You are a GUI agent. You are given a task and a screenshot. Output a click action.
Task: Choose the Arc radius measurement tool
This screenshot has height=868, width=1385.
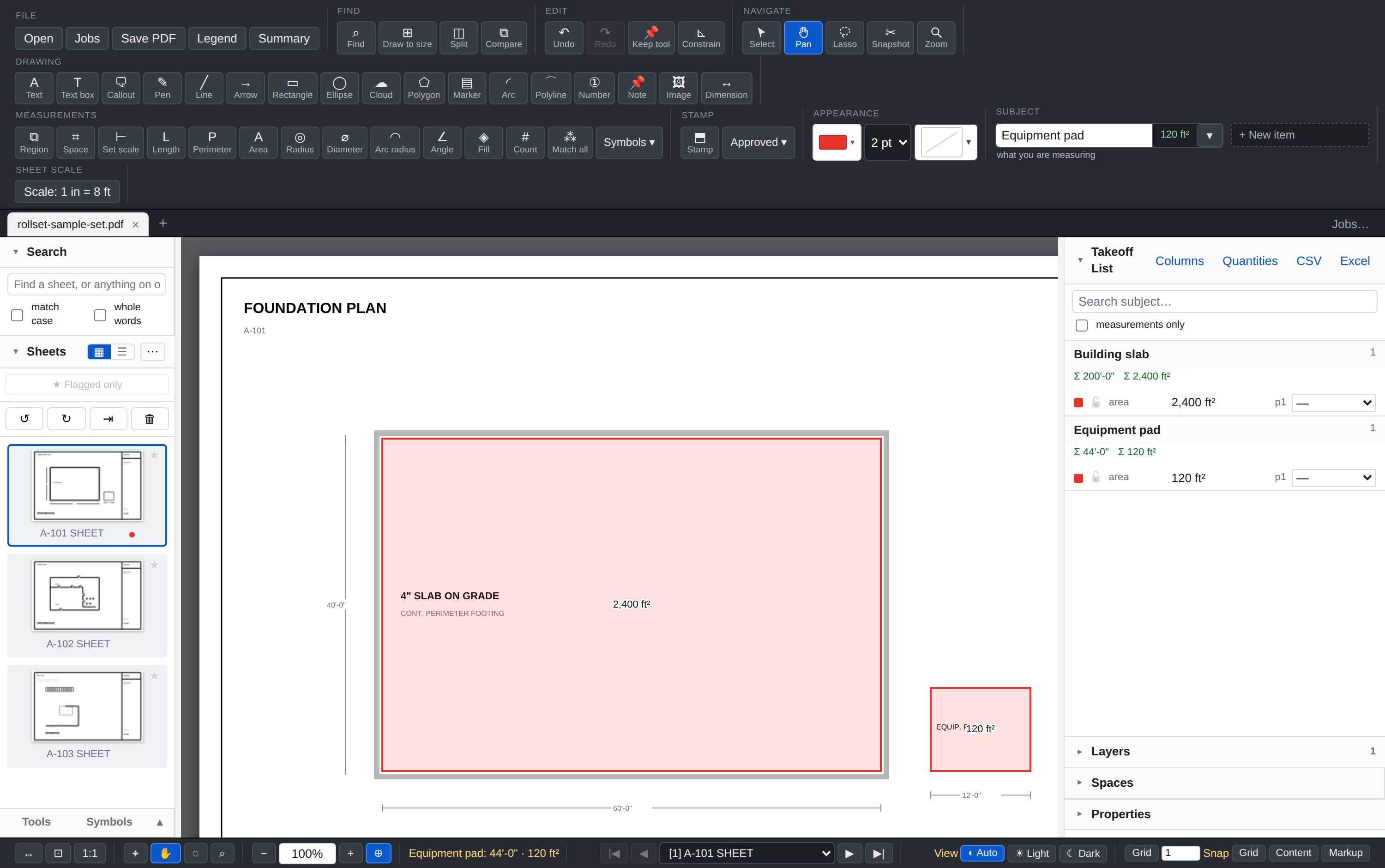(x=395, y=142)
